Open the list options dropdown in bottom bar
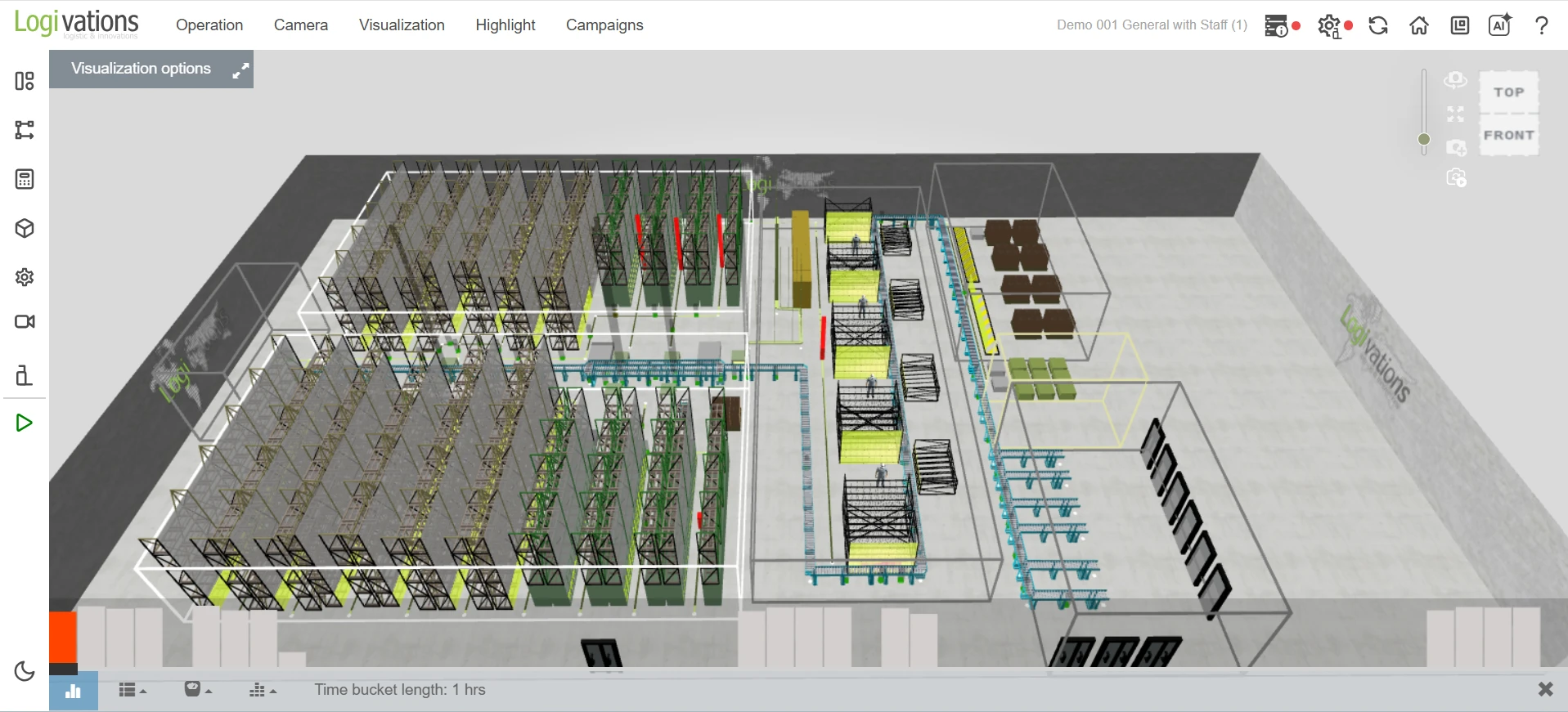 tap(133, 691)
